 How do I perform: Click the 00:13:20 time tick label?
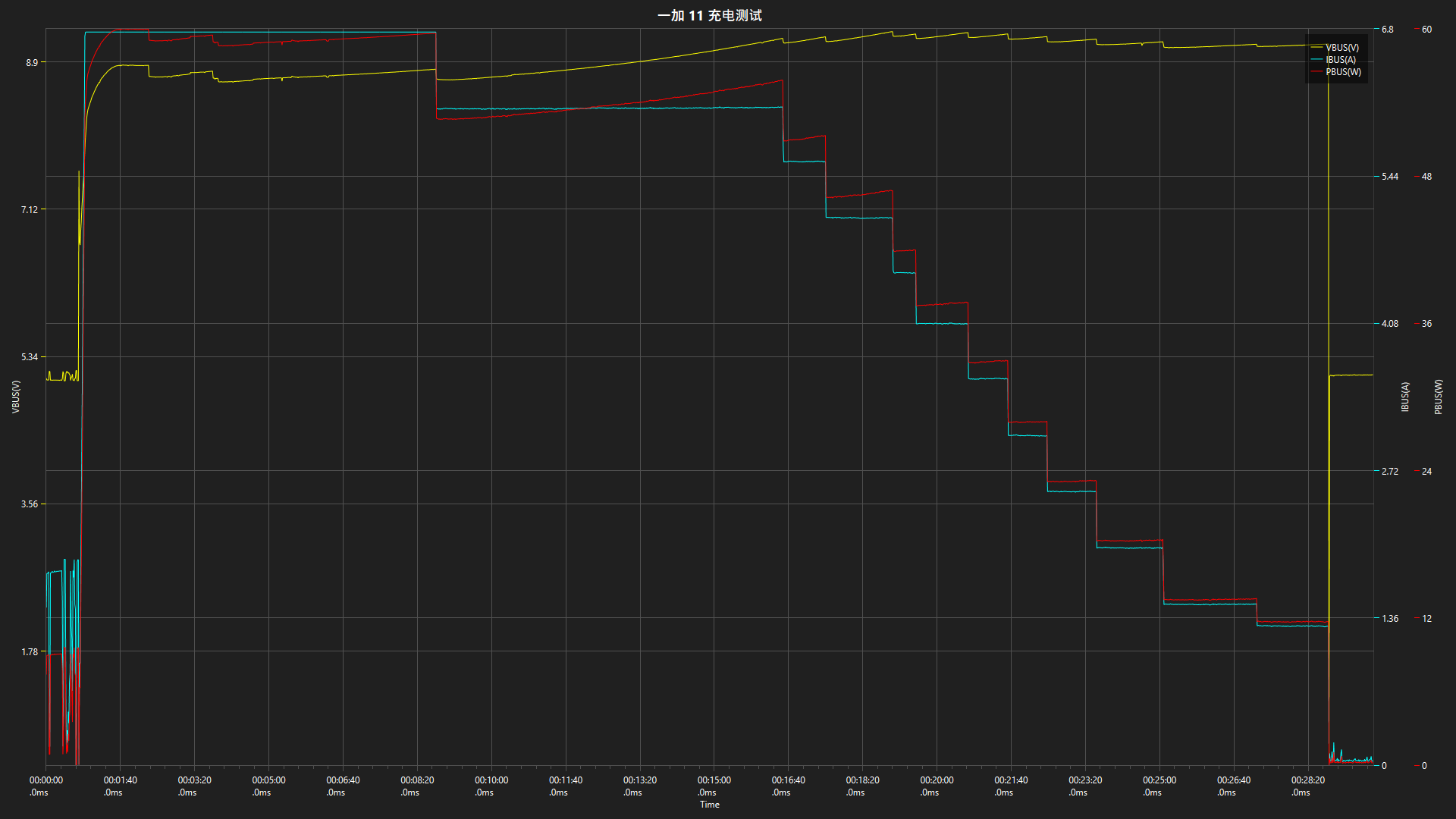click(x=640, y=786)
